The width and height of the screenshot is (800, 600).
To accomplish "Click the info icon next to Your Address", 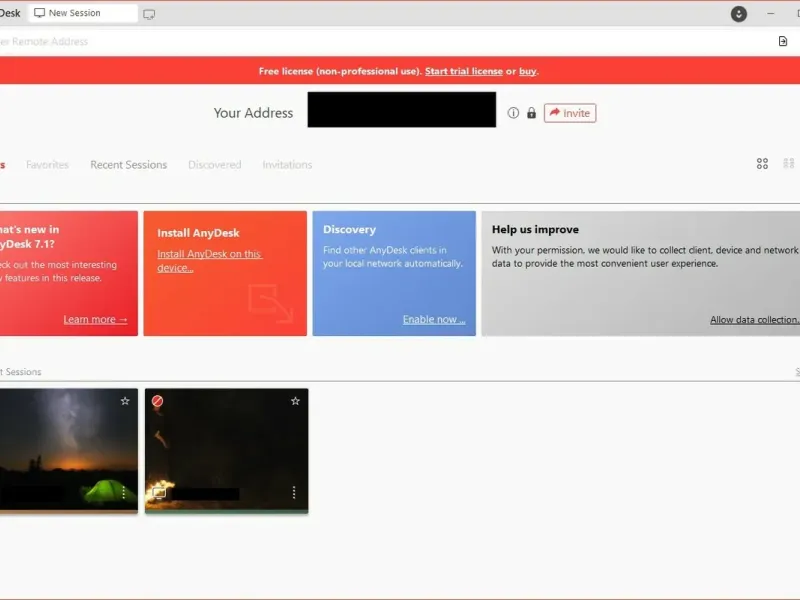I will pyautogui.click(x=513, y=113).
